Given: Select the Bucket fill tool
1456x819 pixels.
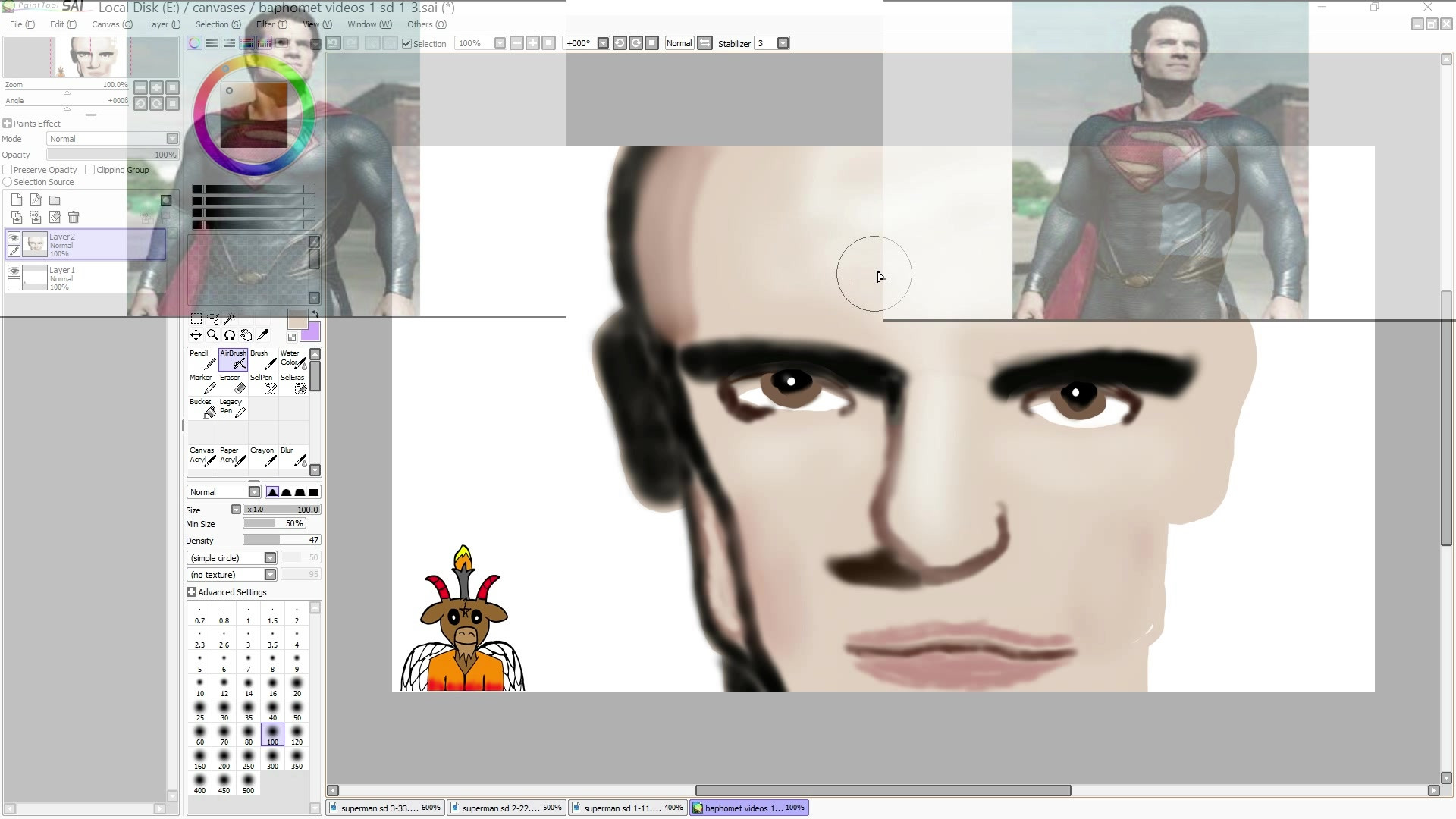Looking at the screenshot, I should [202, 408].
